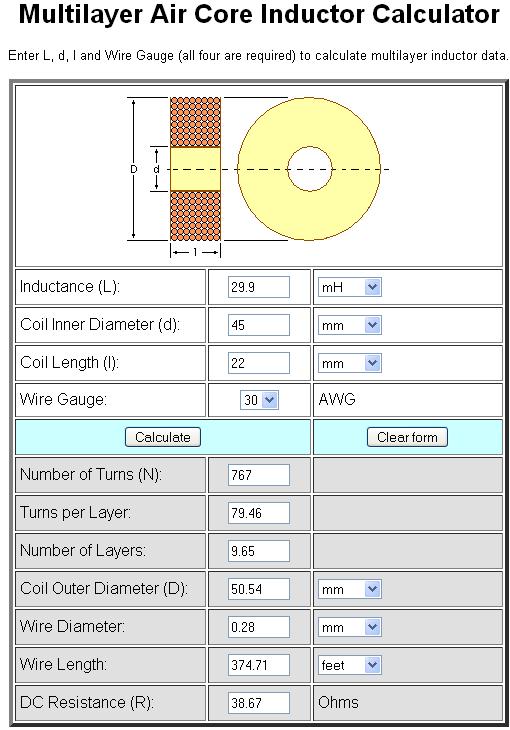Focus the Coil Inner Diameter input field
This screenshot has width=510, height=730.
tap(258, 325)
